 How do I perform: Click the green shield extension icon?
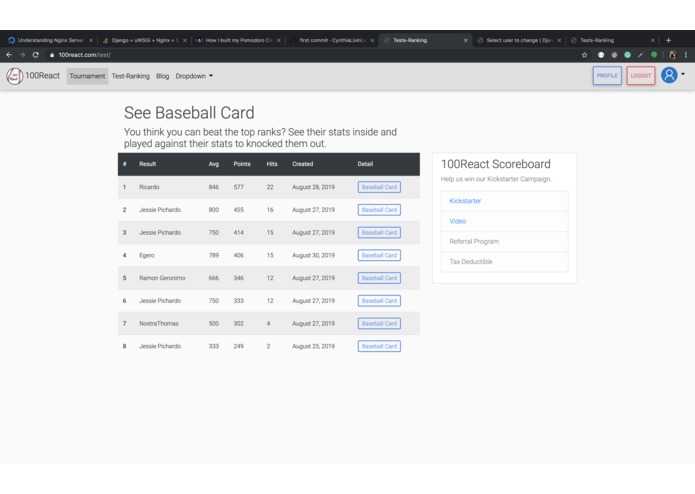[x=654, y=55]
